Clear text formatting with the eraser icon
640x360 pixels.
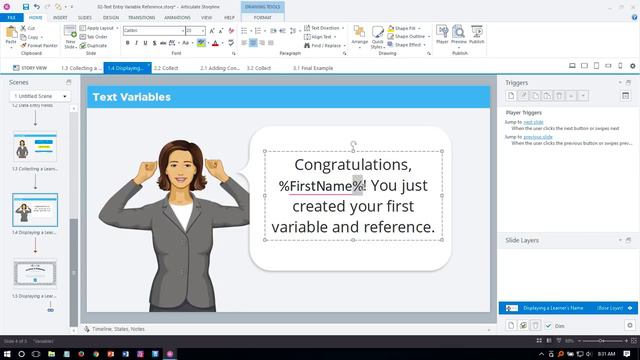(231, 31)
